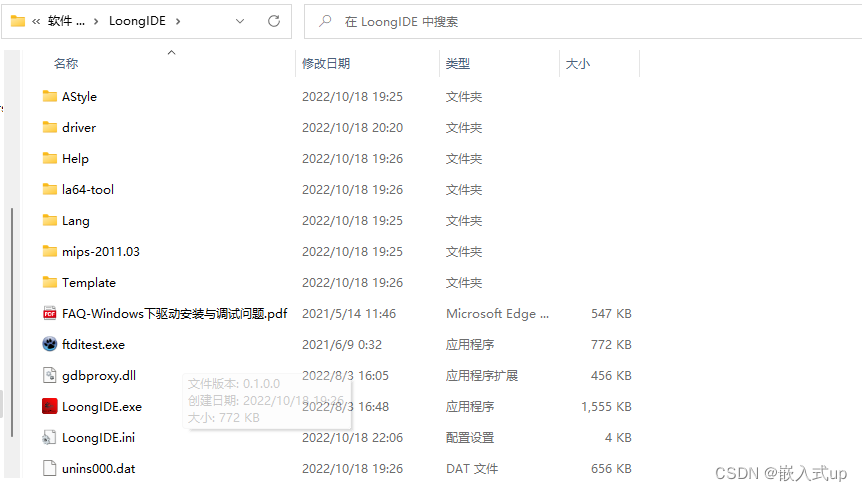Viewport: 862px width, 491px height.
Task: Open the address bar history dropdown
Action: 240,21
